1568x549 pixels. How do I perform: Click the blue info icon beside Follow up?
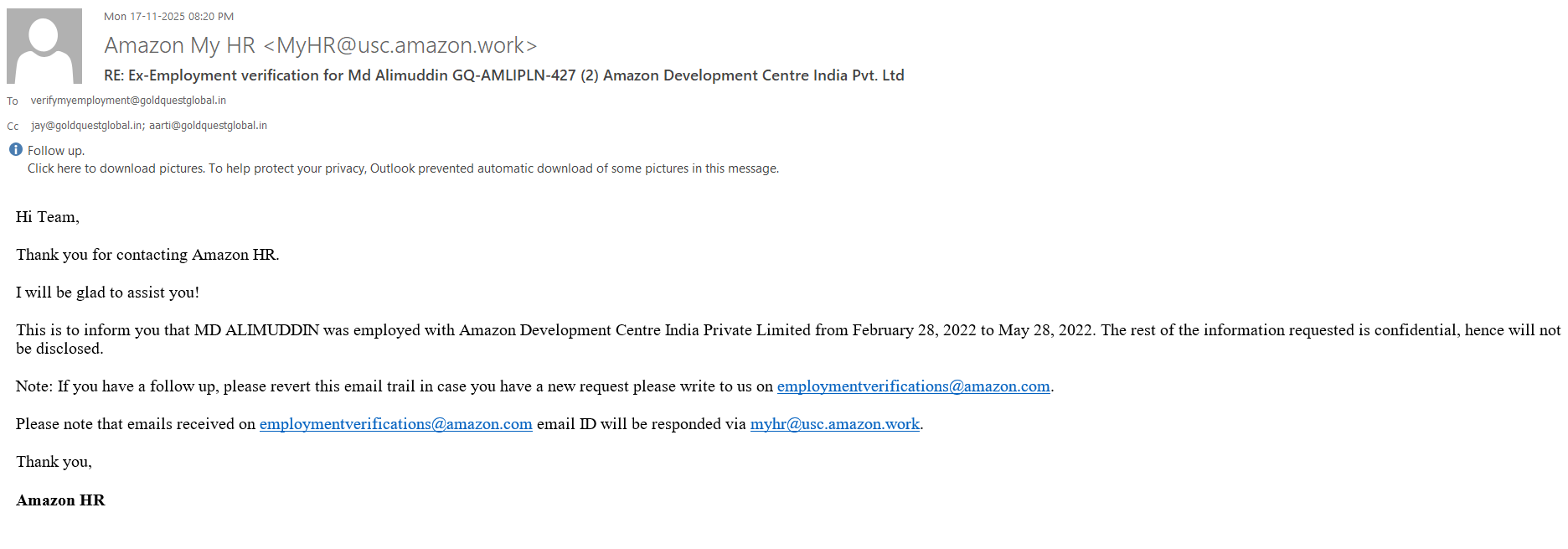coord(16,150)
